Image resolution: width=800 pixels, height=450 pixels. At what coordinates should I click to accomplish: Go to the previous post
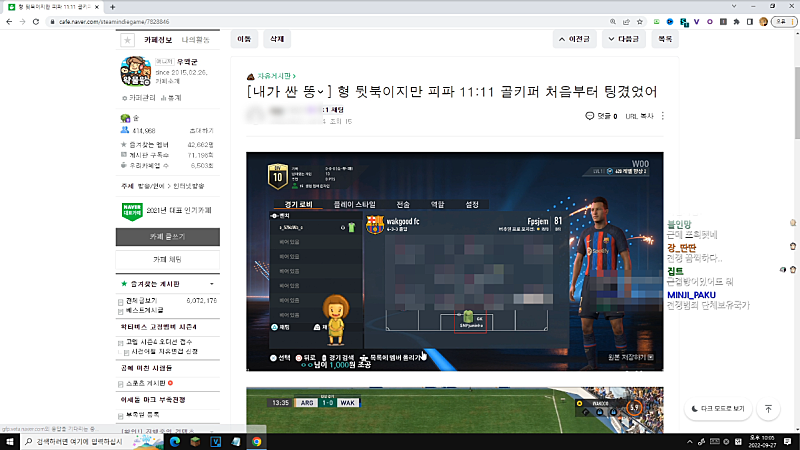pos(574,39)
